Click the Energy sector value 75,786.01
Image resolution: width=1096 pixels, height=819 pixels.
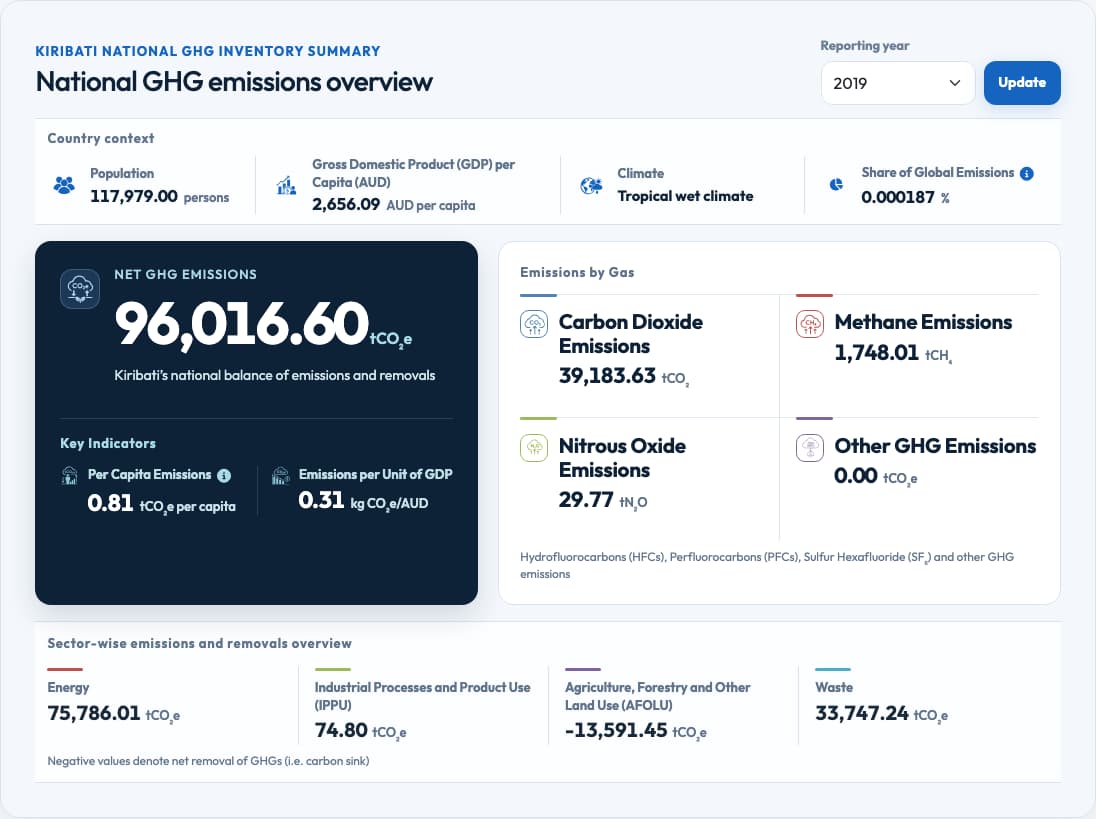click(94, 713)
